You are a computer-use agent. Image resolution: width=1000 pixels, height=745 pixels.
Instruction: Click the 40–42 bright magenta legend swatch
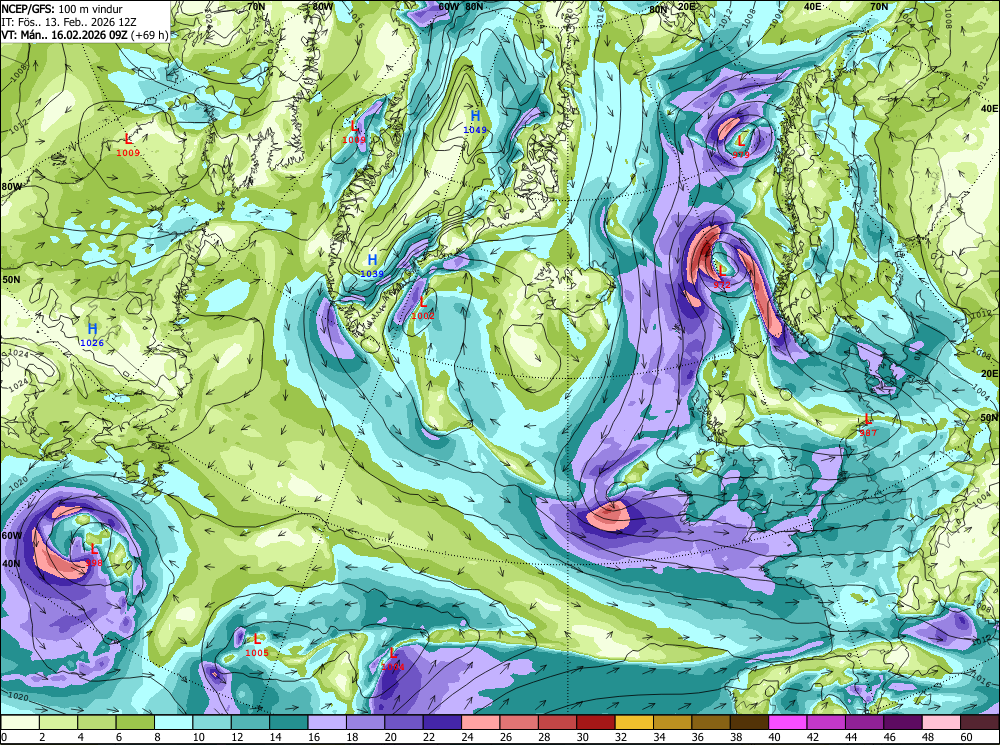point(788,722)
